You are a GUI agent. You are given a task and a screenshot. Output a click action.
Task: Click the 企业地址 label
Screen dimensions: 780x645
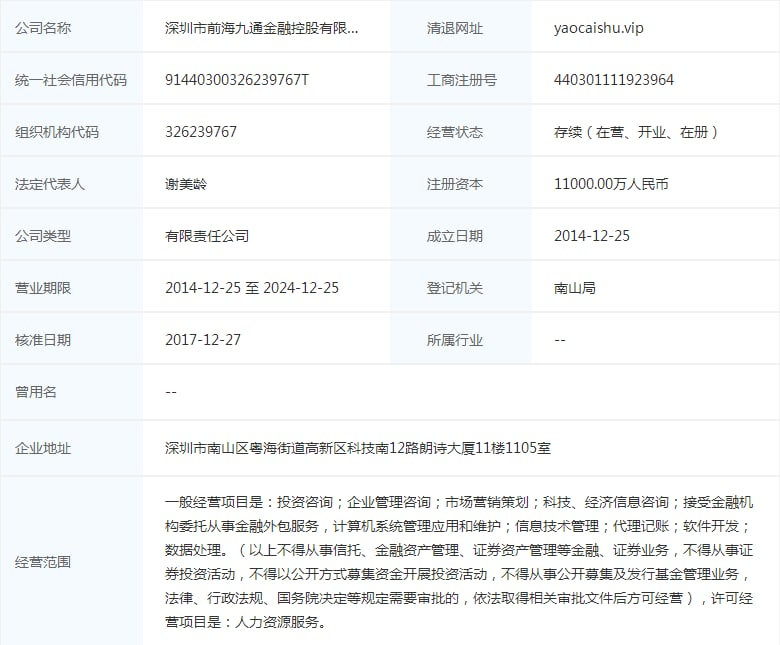pos(43,448)
